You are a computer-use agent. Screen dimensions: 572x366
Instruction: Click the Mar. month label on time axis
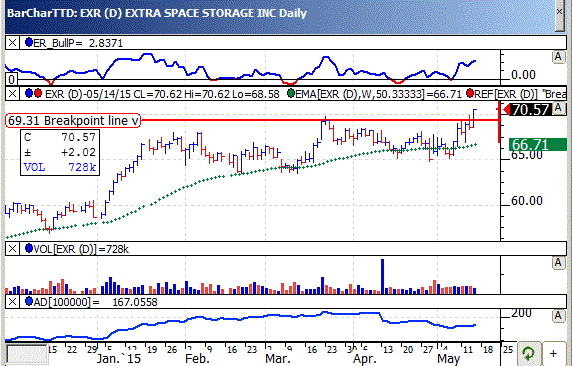point(278,358)
